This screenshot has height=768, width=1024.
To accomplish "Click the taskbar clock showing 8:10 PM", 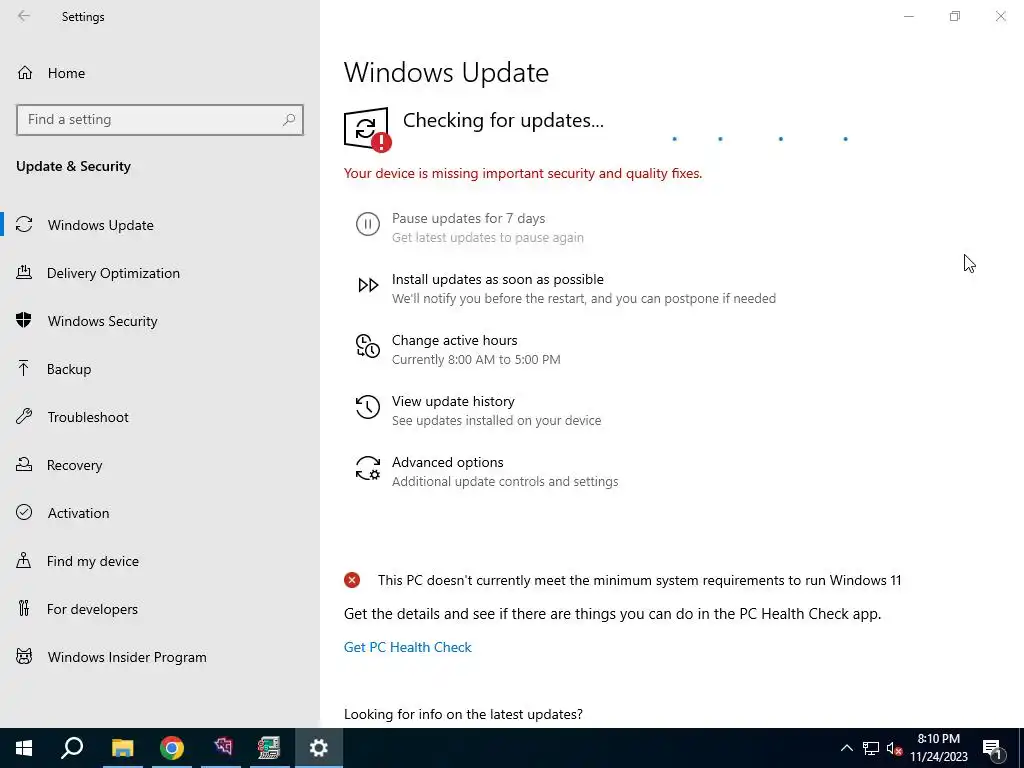I will tap(938, 748).
